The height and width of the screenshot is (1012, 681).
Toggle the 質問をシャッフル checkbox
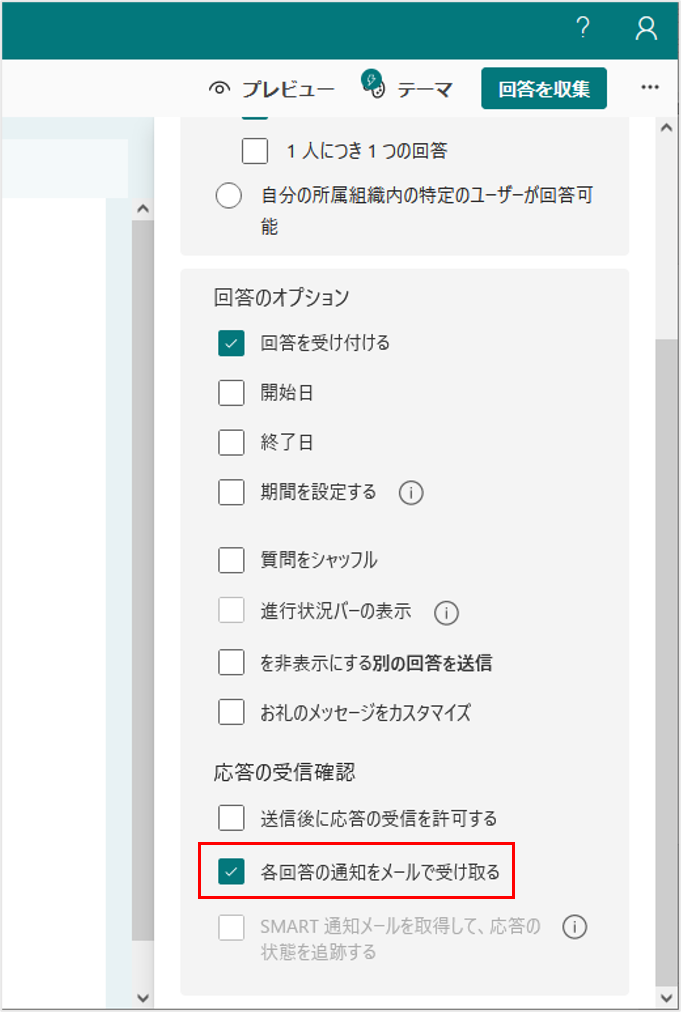pos(232,560)
